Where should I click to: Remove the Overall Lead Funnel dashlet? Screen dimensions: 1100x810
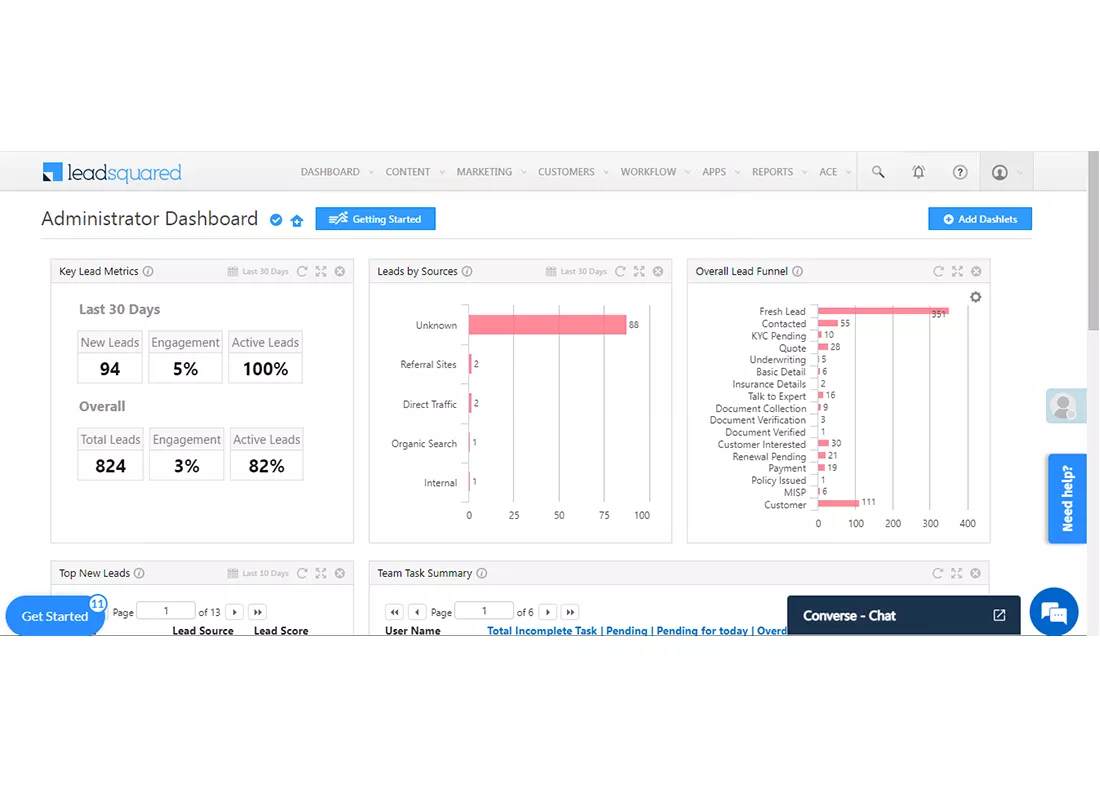976,271
